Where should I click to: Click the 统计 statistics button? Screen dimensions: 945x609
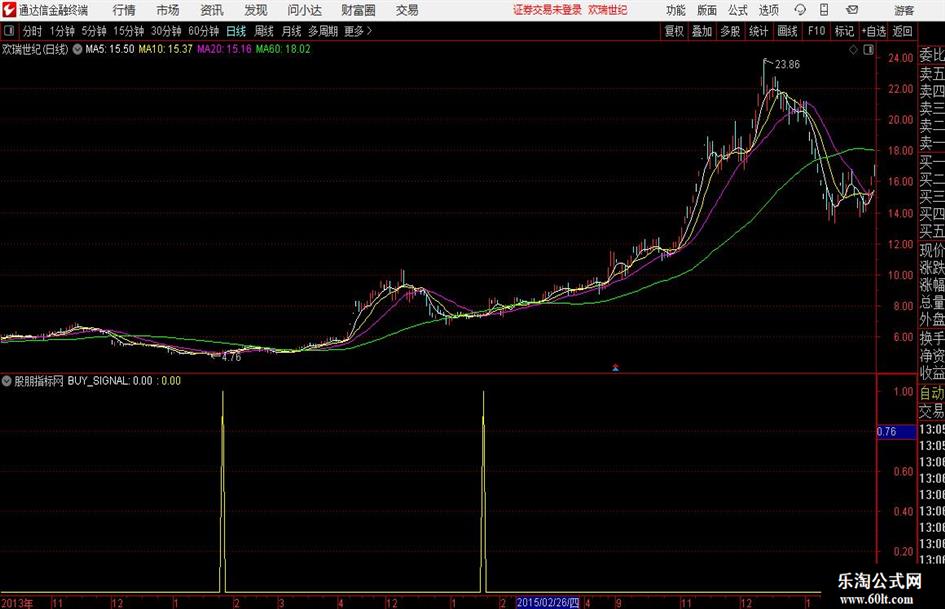[758, 31]
